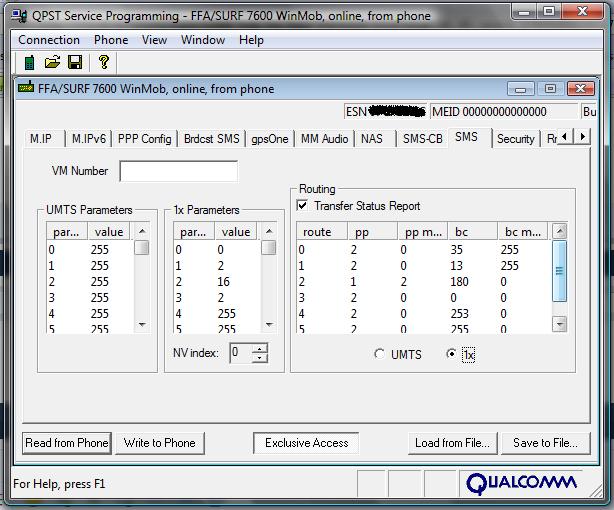Viewport: 614px width, 510px height.
Task: Click 'par...' column header in 1x Parameters
Action: pos(194,231)
